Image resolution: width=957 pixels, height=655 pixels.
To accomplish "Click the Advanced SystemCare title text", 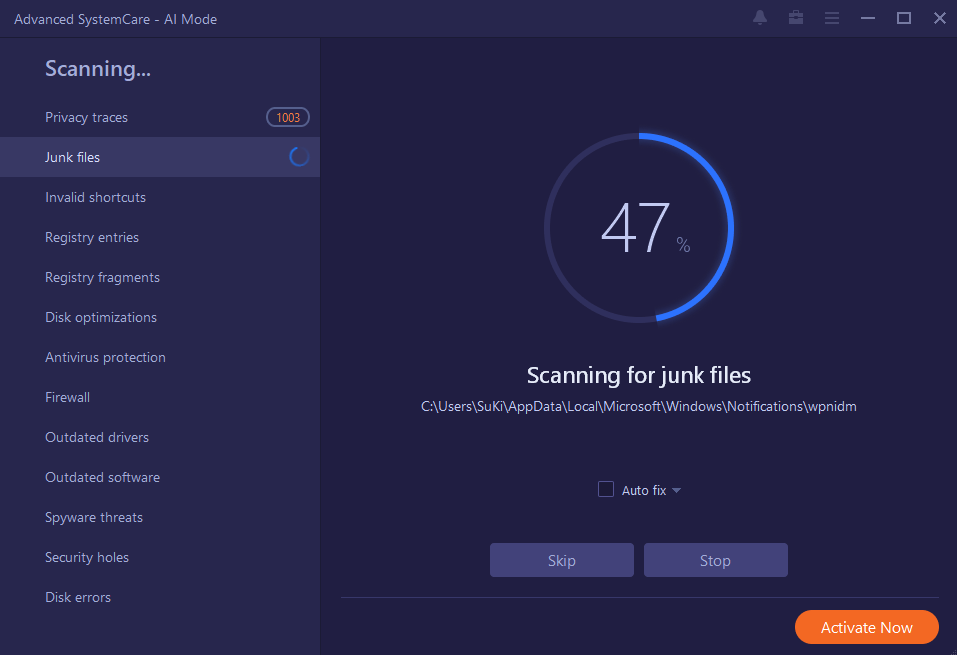I will 115,19.
